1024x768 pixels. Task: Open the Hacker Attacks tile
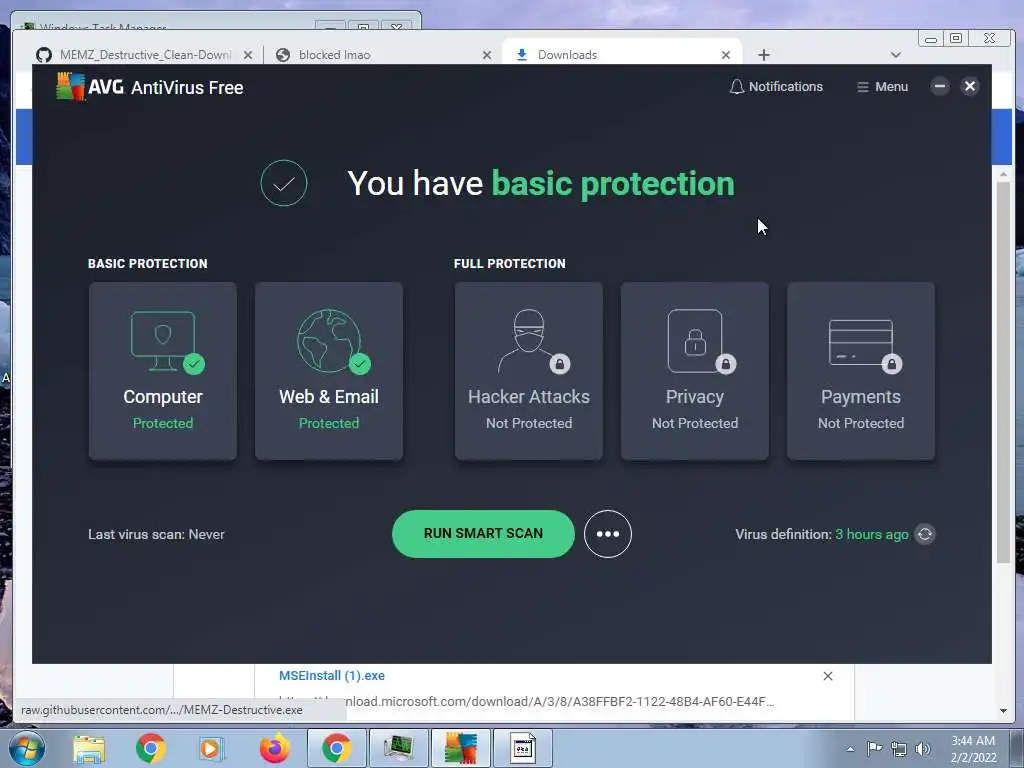click(528, 370)
